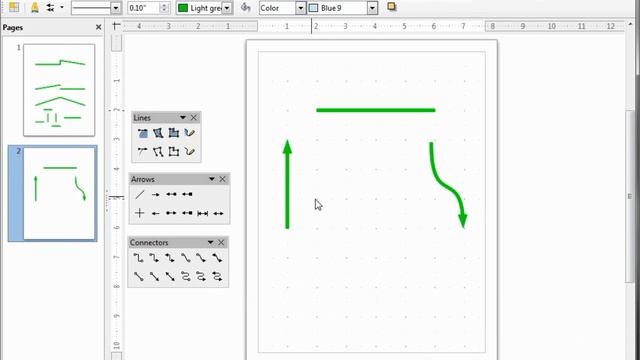
Task: Select the unfilled Polygon tool in Lines
Action: pyautogui.click(x=158, y=152)
